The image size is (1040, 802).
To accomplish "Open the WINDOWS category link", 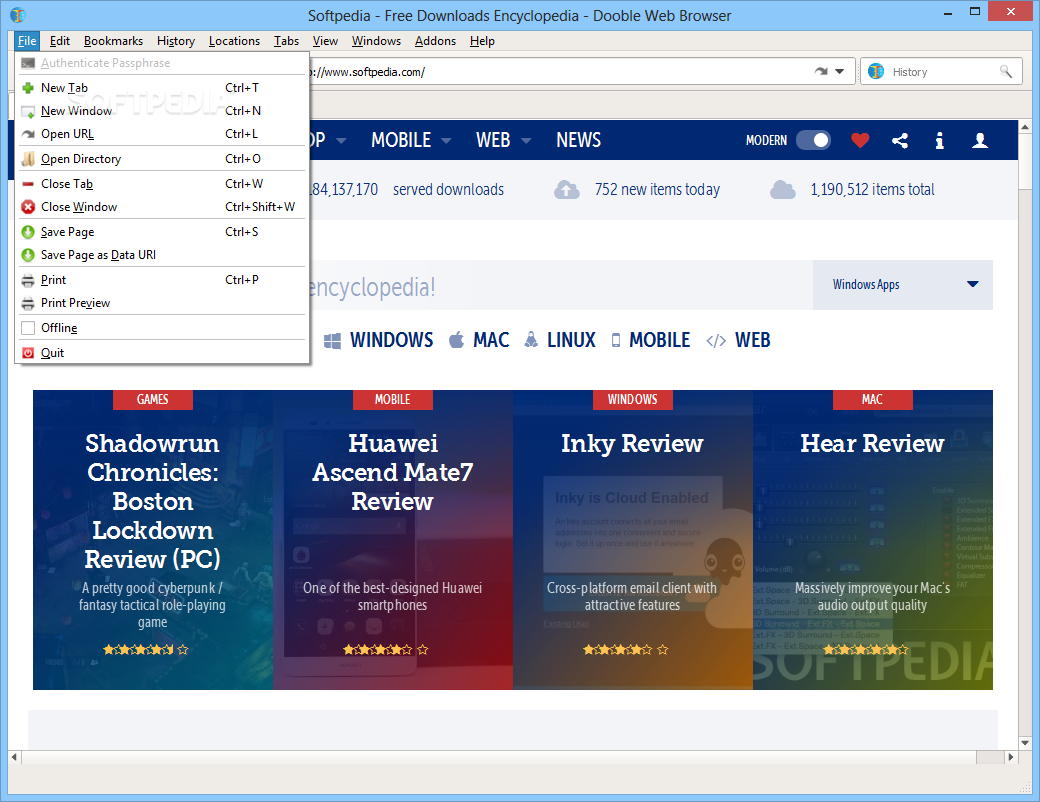I will 391,340.
